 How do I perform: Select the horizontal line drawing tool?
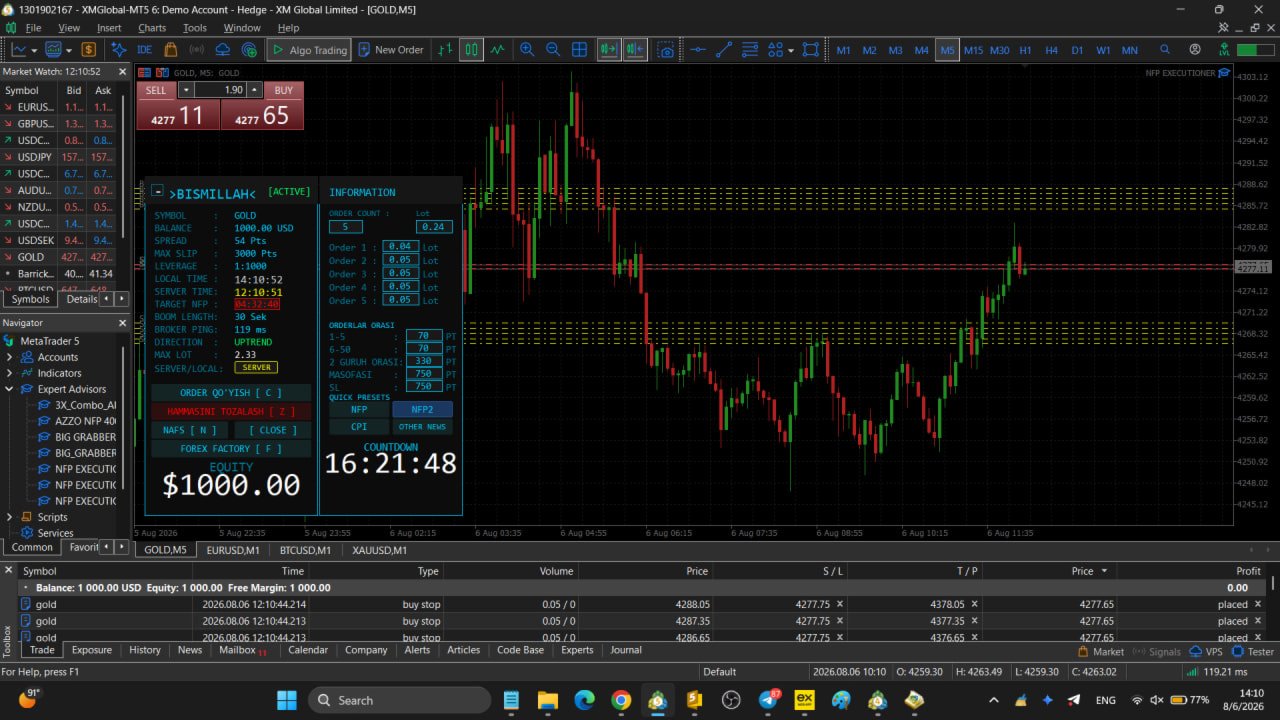click(697, 49)
